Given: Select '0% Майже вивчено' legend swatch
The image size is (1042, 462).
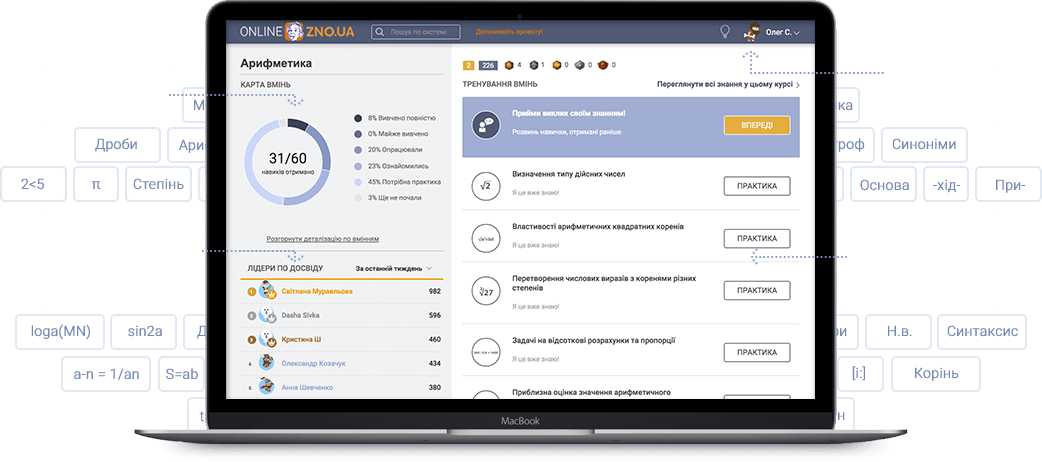Looking at the screenshot, I should click(358, 134).
